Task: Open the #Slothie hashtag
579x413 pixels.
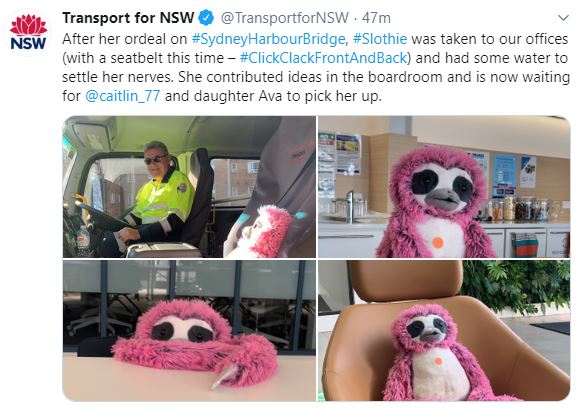Action: [x=380, y=39]
